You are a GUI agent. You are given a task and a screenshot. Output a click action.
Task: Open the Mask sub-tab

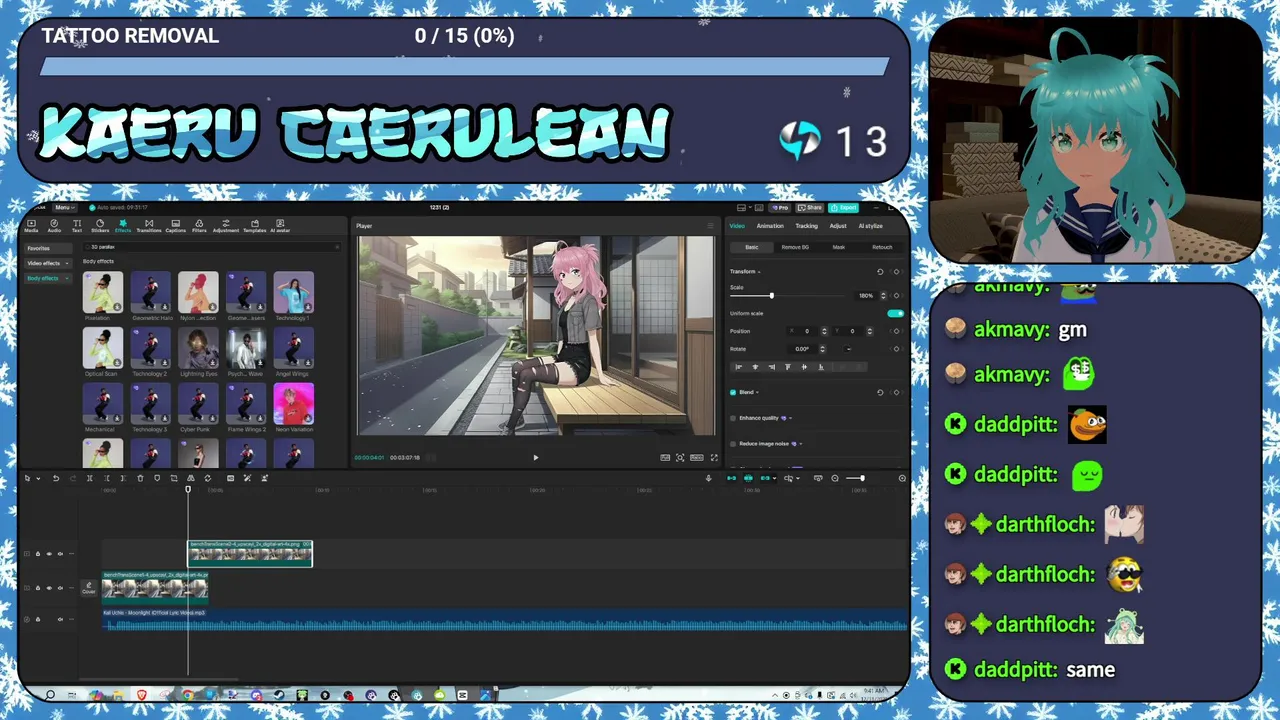[839, 247]
